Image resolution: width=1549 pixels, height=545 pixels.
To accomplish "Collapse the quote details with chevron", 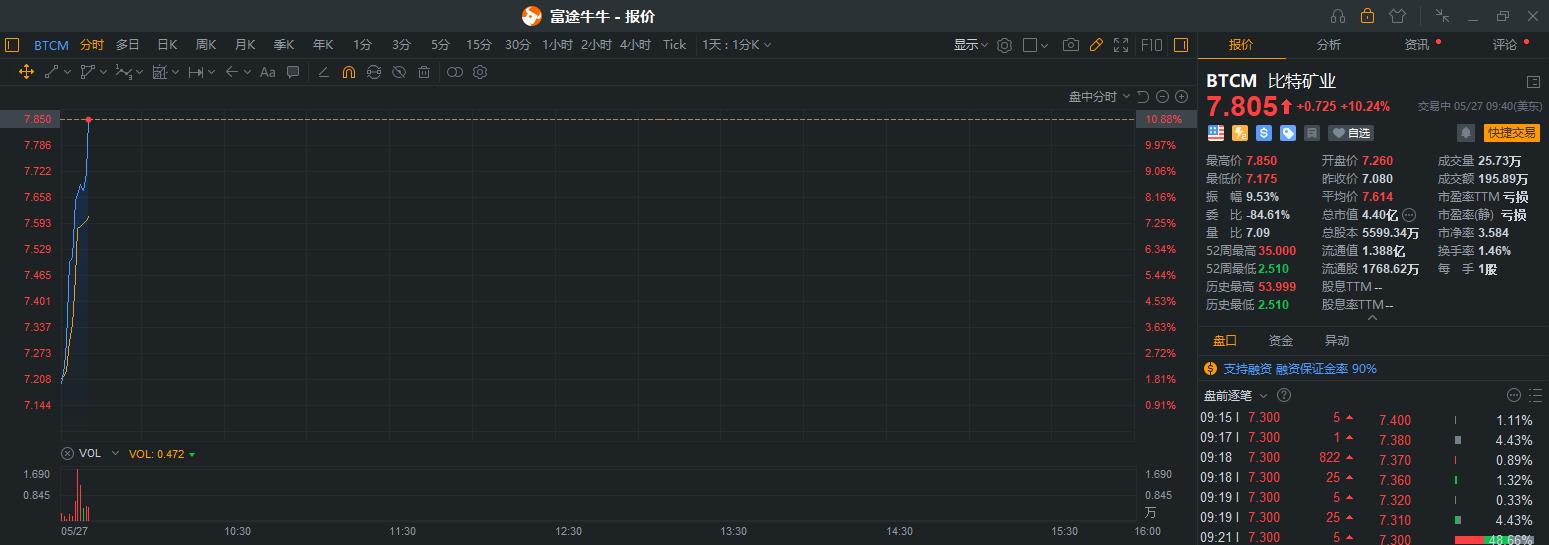I will pyautogui.click(x=1372, y=318).
